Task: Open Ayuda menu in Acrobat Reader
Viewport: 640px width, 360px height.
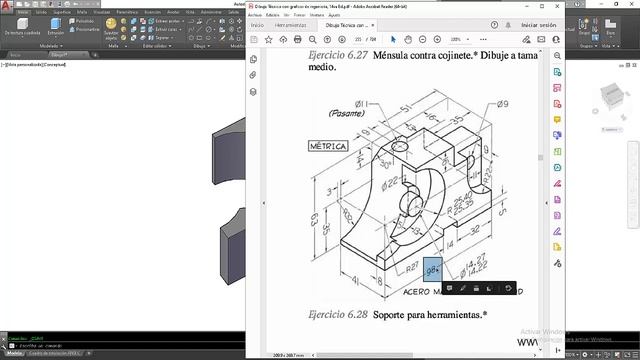Action: [x=334, y=15]
